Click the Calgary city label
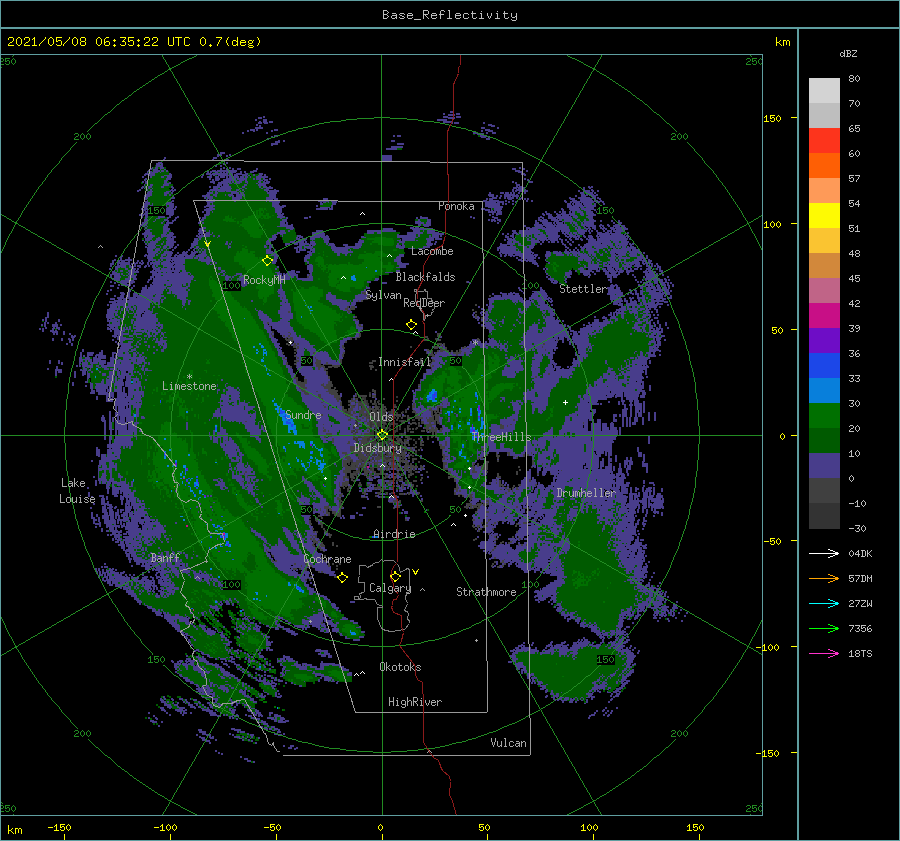 (390, 588)
